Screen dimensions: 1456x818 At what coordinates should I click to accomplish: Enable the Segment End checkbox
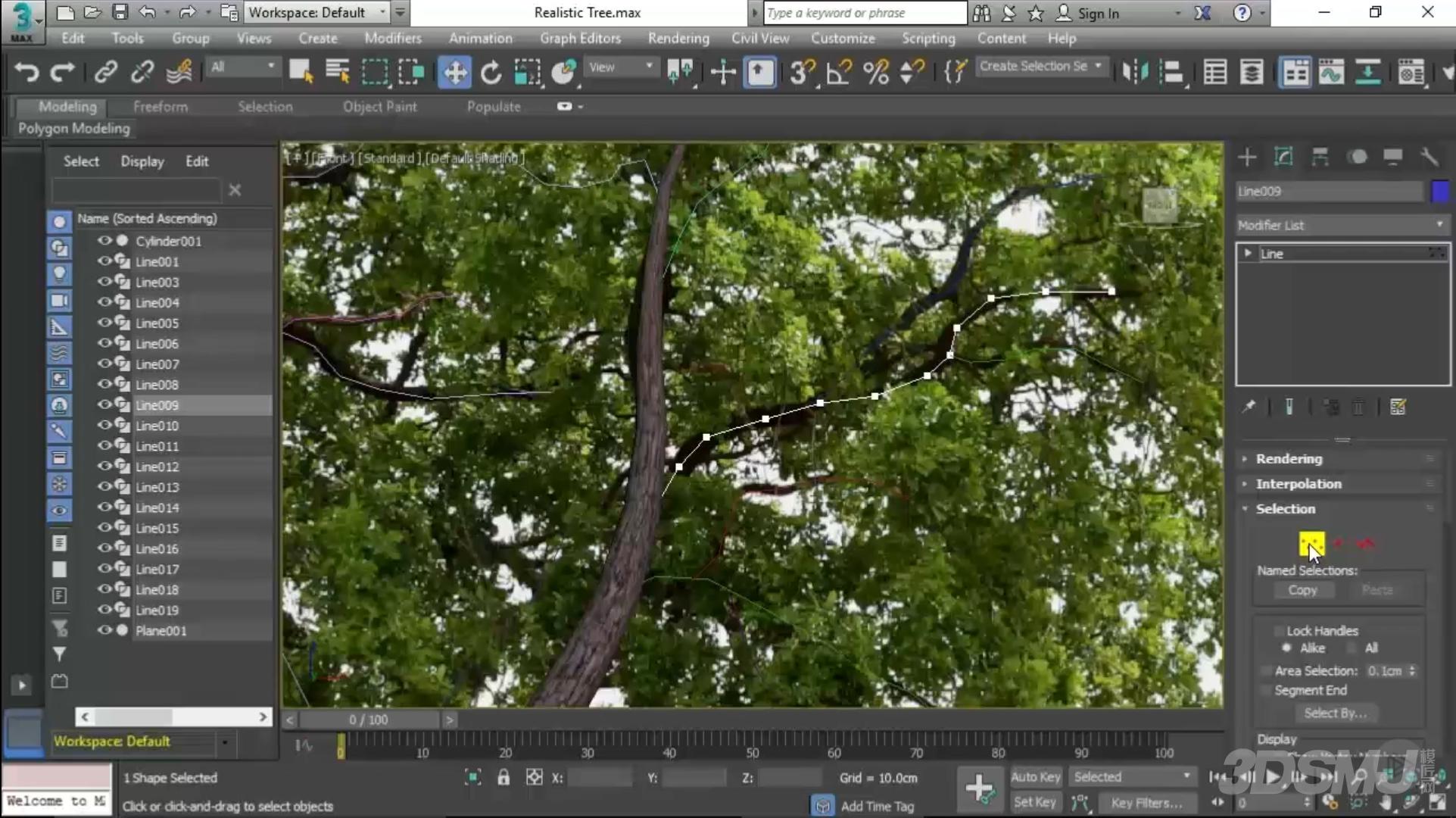[1266, 690]
